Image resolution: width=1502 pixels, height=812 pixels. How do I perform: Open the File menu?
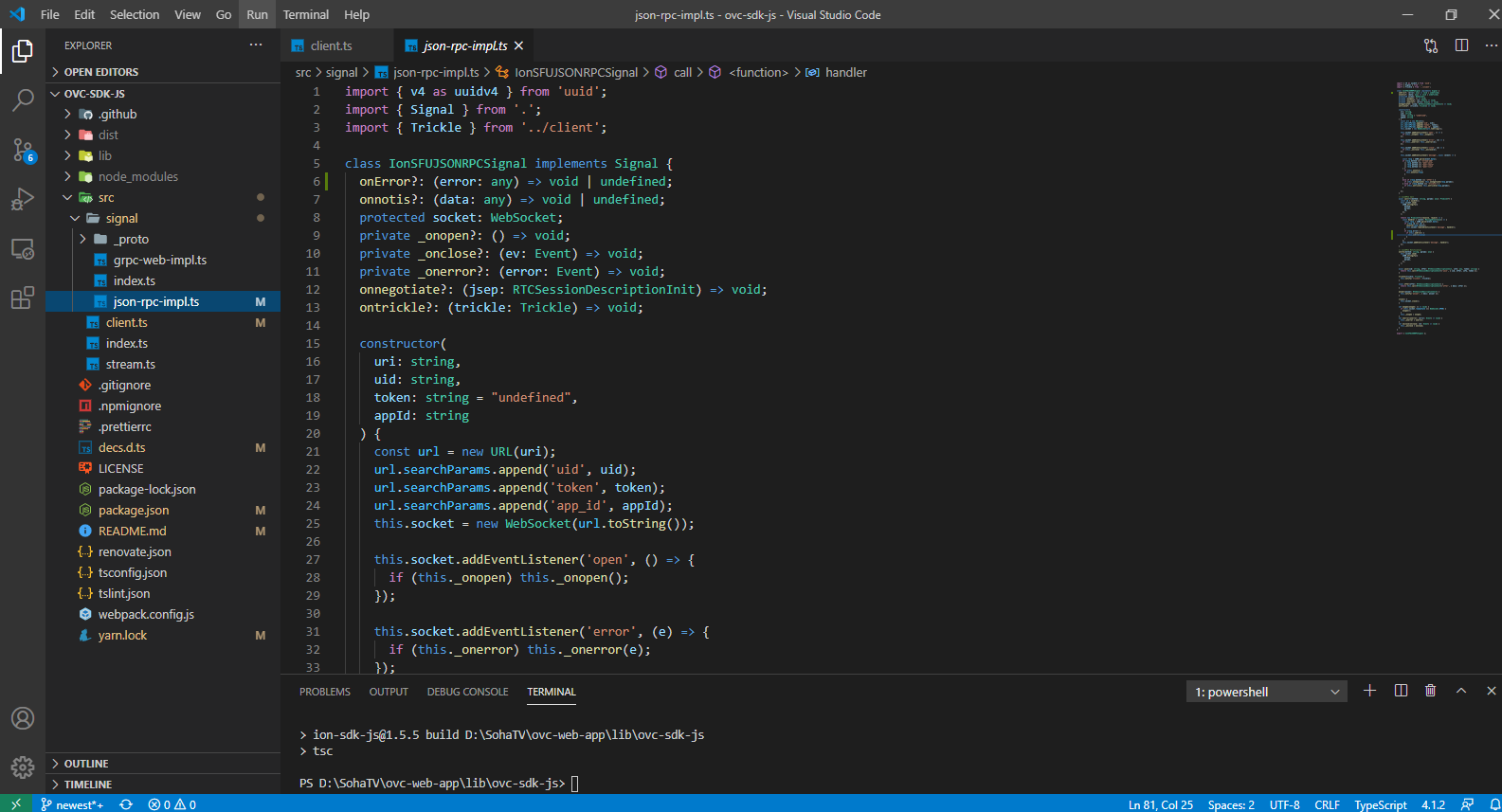50,14
